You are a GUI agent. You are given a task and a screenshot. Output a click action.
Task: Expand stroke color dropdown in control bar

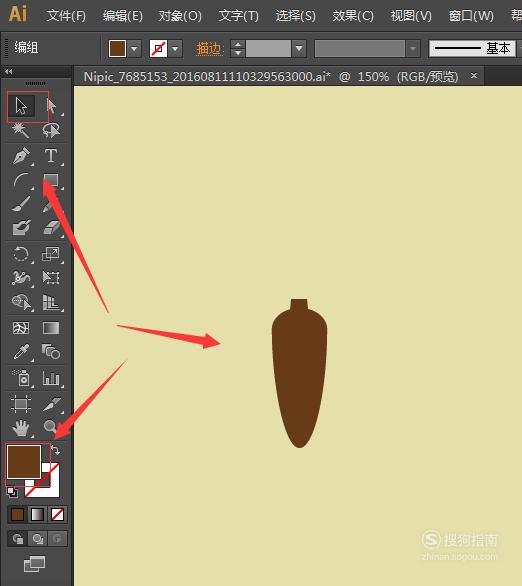tap(175, 49)
